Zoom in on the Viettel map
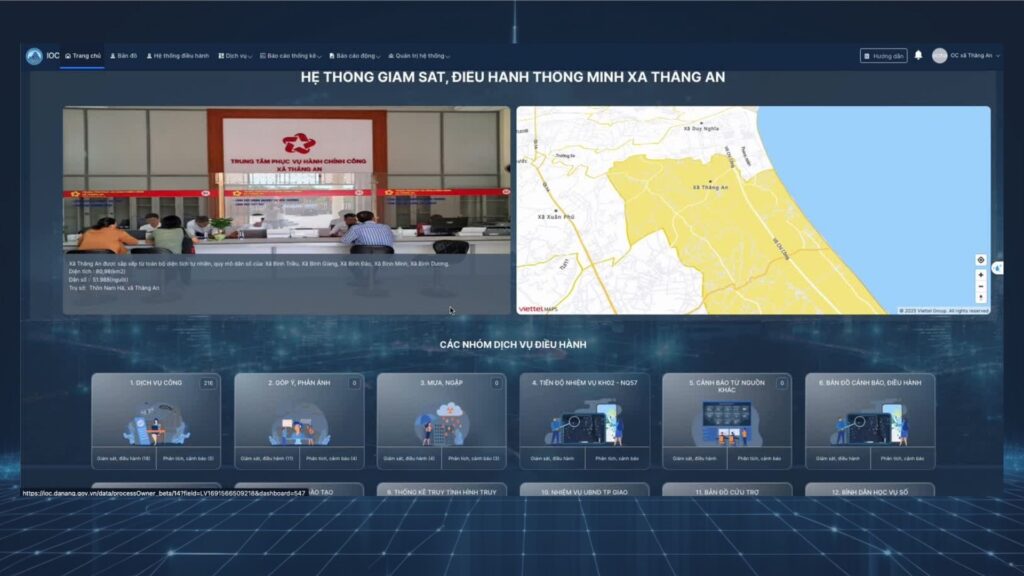Image resolution: width=1024 pixels, height=576 pixels. pyautogui.click(x=980, y=275)
